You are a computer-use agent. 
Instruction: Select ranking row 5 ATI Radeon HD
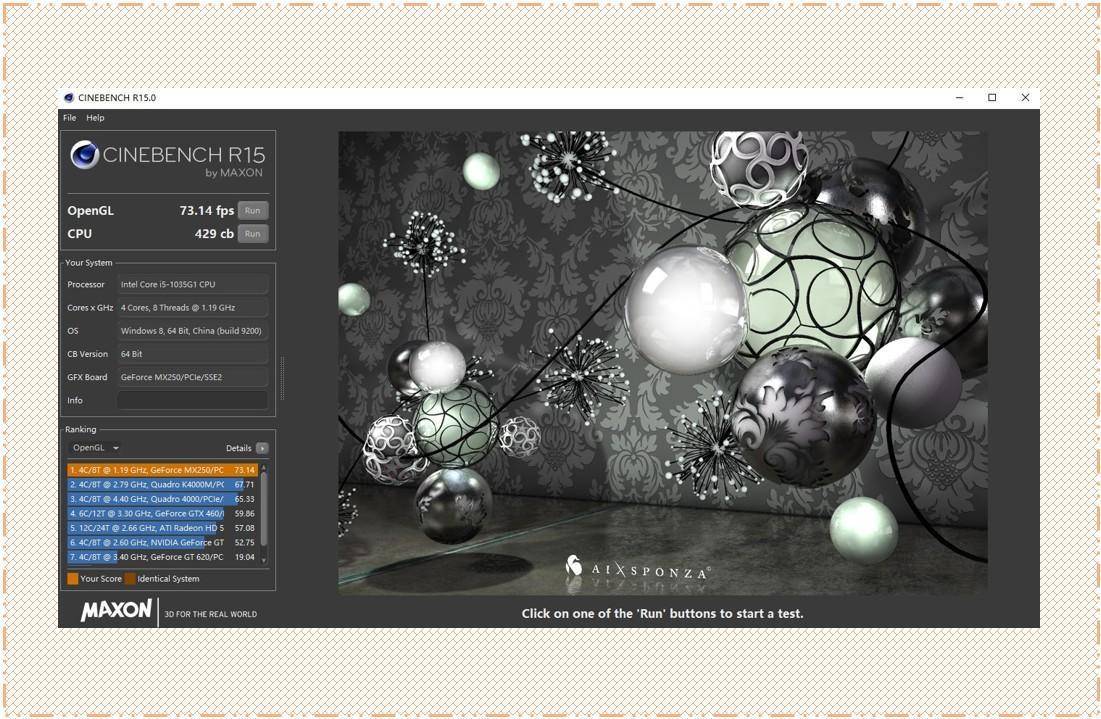162,528
